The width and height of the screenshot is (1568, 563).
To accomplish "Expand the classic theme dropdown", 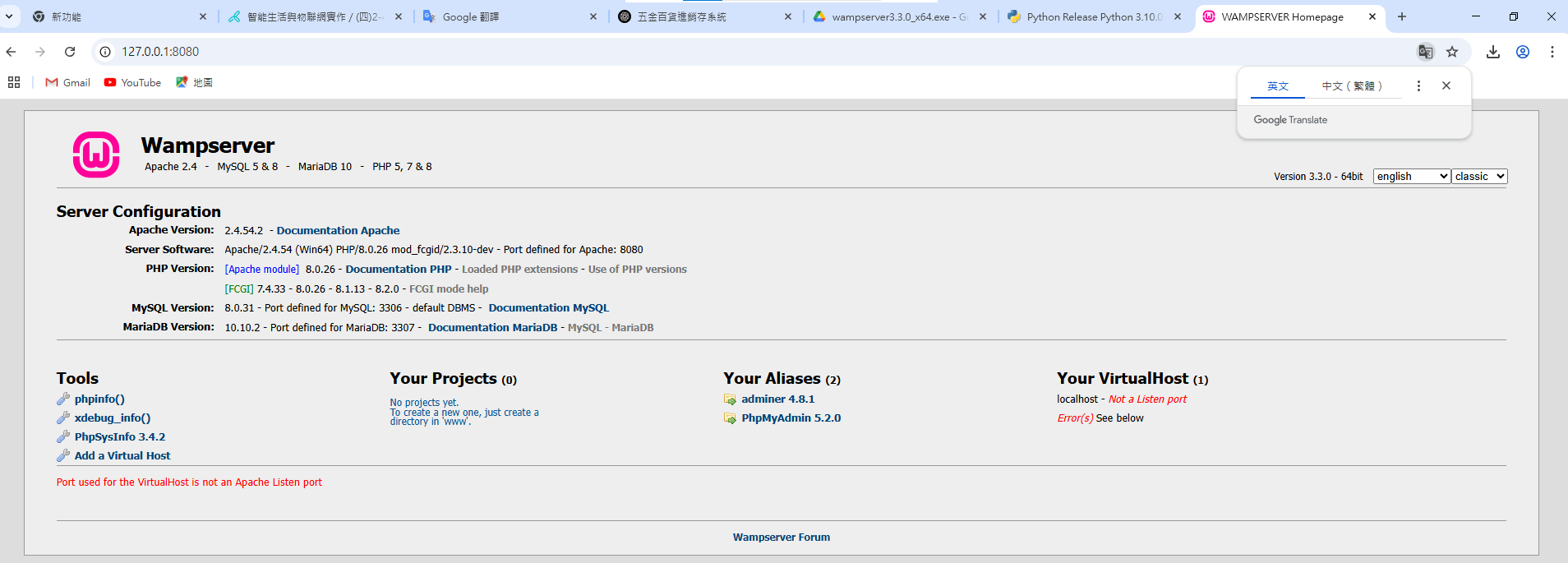I will click(x=1478, y=177).
